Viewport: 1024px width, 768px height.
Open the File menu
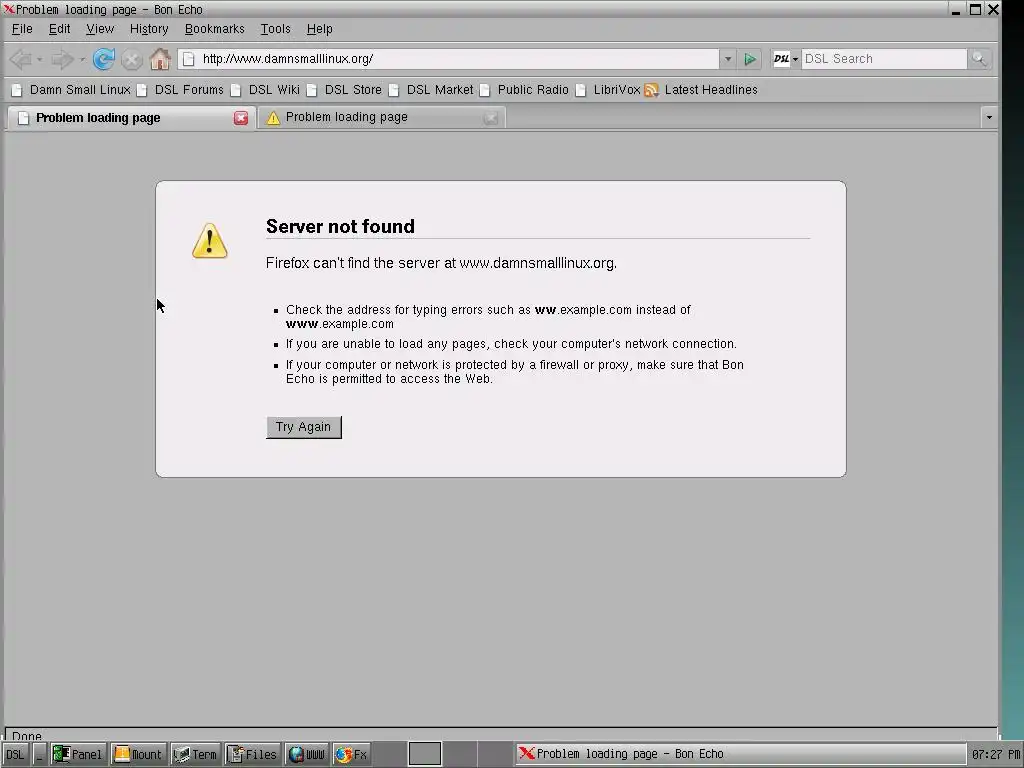click(x=22, y=29)
